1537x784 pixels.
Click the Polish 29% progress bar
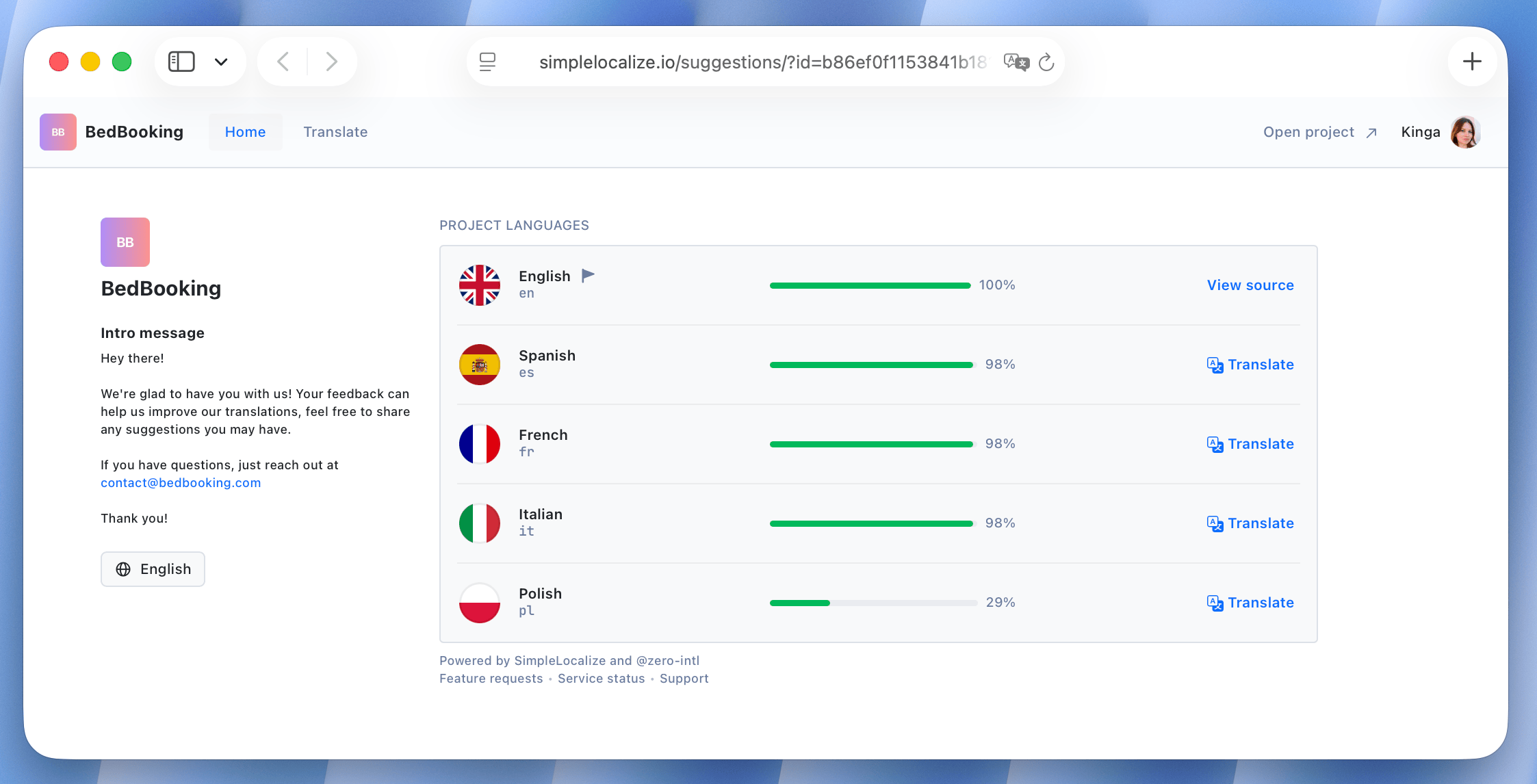(x=873, y=603)
